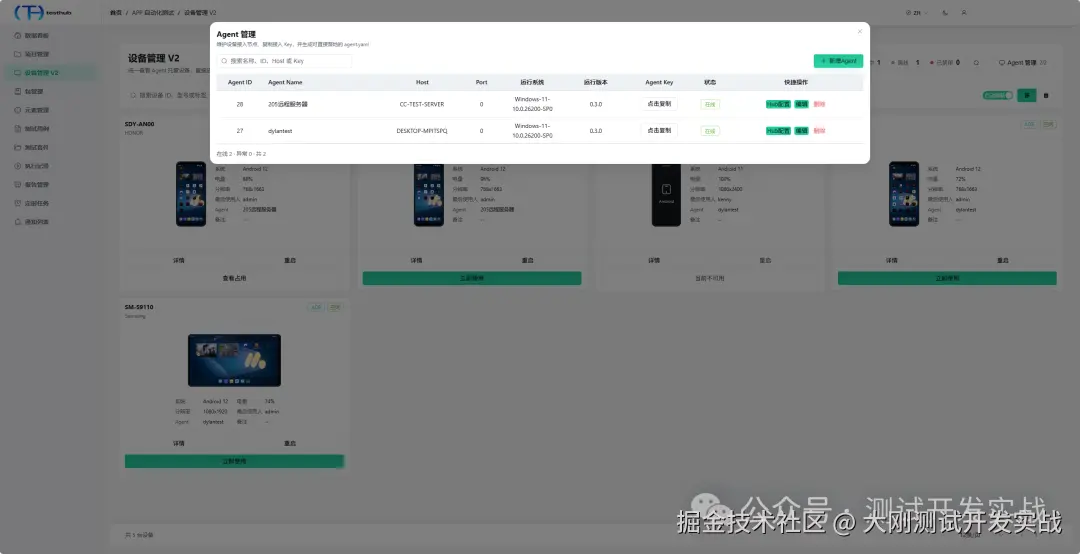
Task: Open the eighth sidebar item with play icon
Action: point(32,165)
